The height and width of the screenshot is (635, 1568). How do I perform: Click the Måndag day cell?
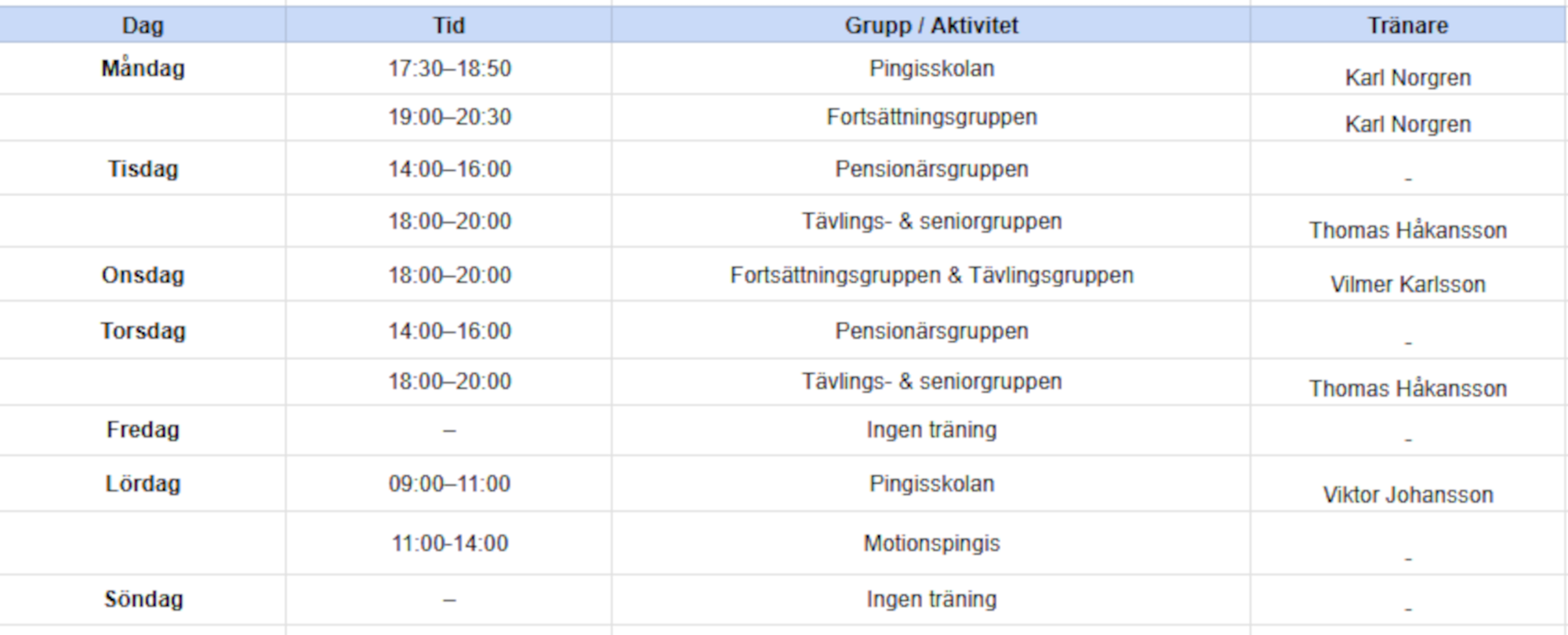143,69
